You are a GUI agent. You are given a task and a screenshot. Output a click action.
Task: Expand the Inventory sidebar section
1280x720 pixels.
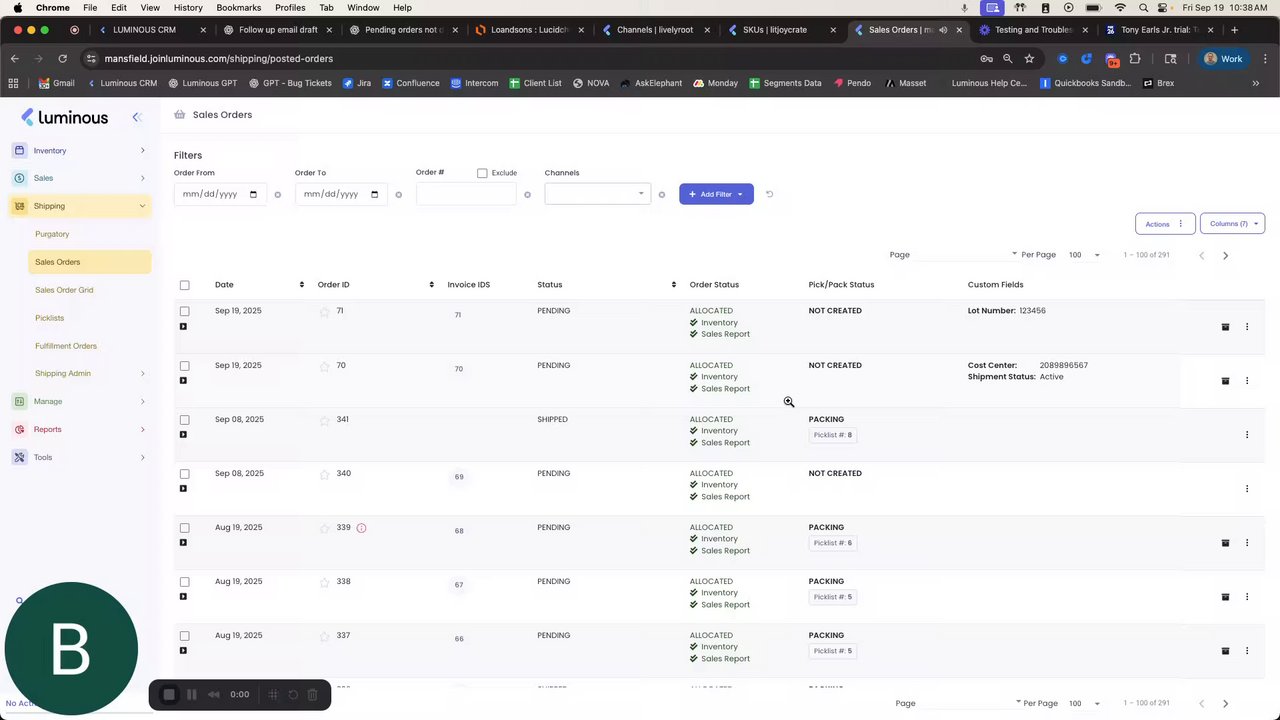[80, 151]
